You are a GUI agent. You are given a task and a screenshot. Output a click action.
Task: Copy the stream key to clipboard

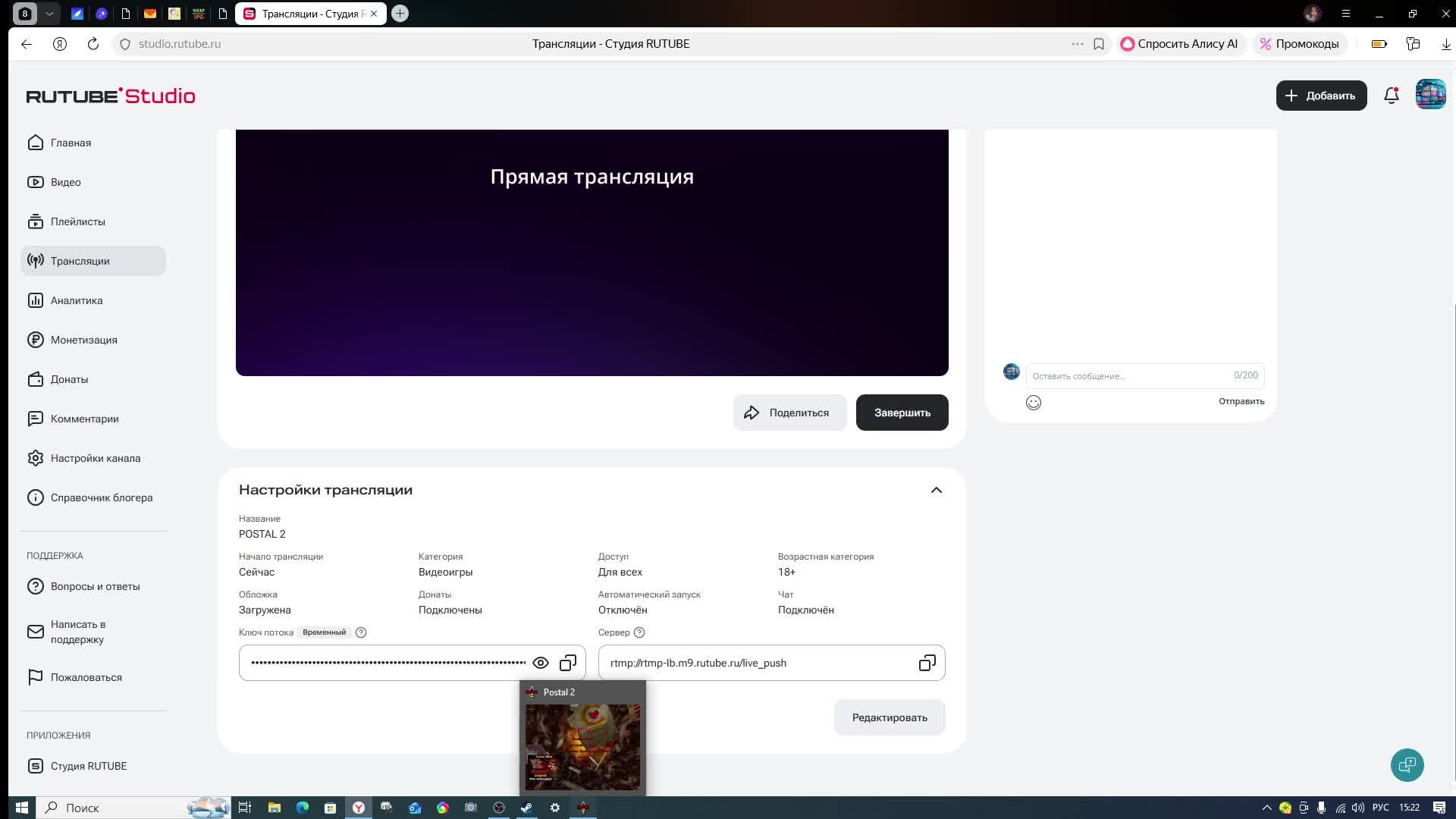coord(567,663)
